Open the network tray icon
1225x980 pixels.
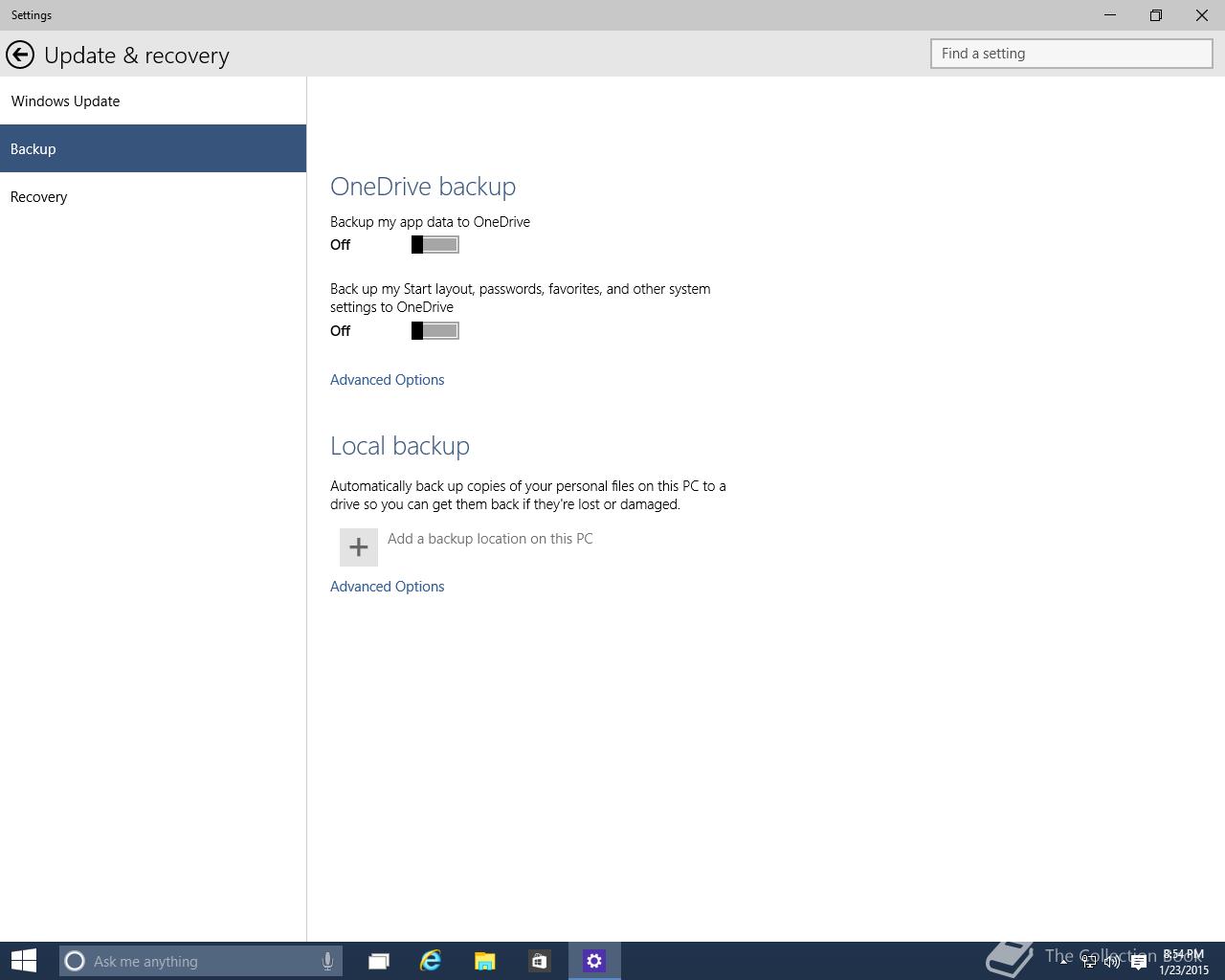pos(1089,962)
